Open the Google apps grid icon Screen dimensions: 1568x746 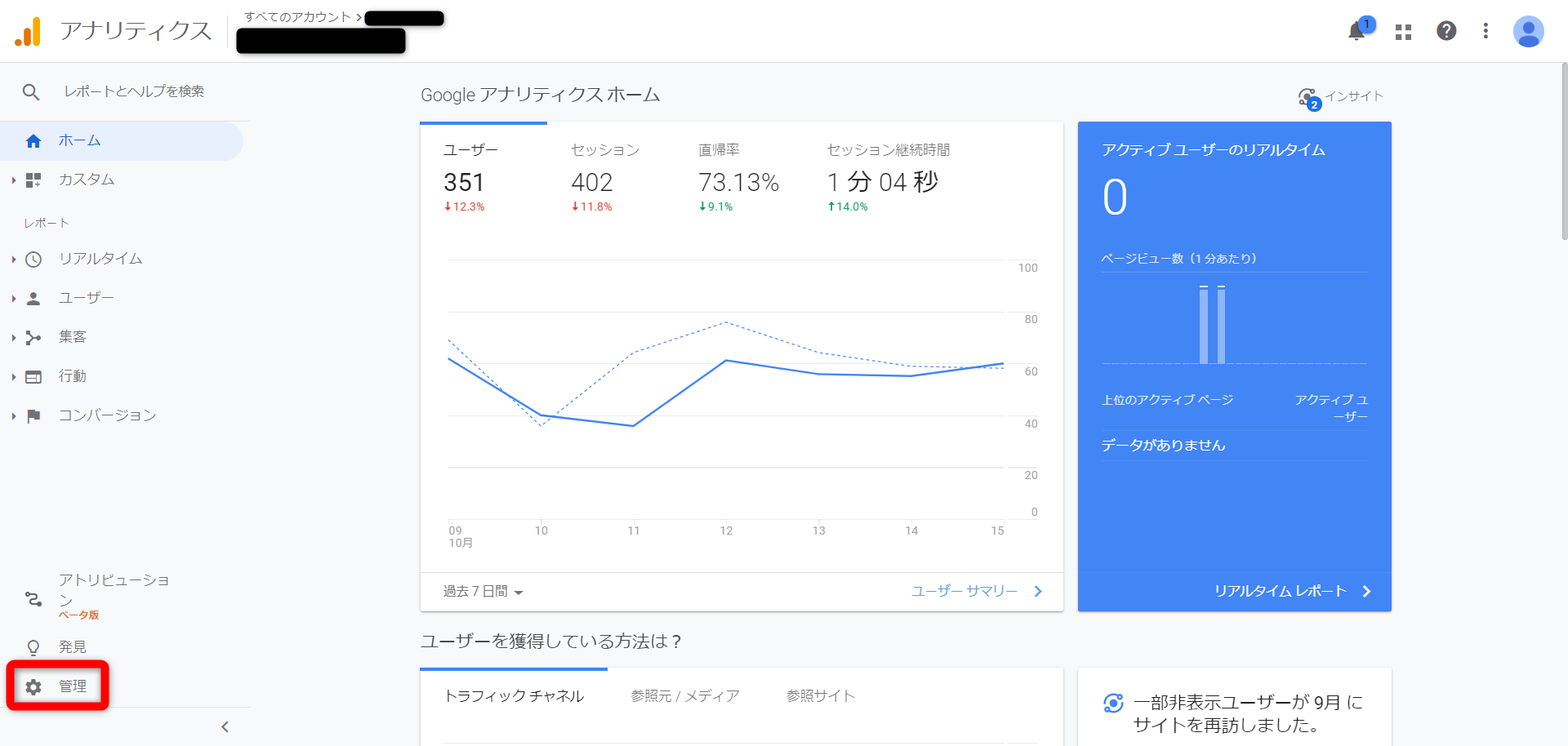1403,32
